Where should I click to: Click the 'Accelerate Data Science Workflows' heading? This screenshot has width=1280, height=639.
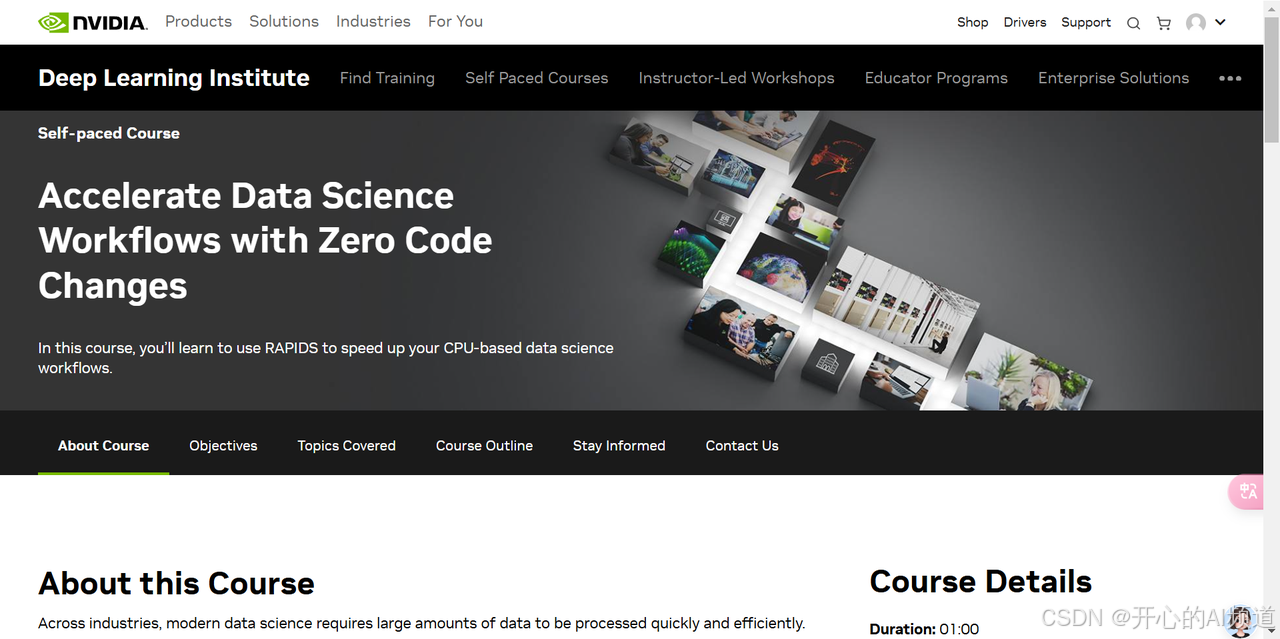(265, 240)
